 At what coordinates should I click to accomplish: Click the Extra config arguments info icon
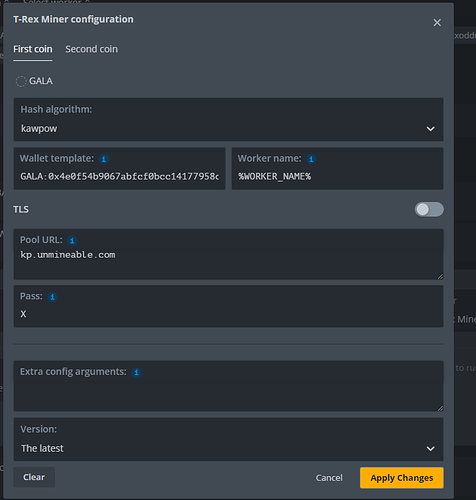click(136, 372)
